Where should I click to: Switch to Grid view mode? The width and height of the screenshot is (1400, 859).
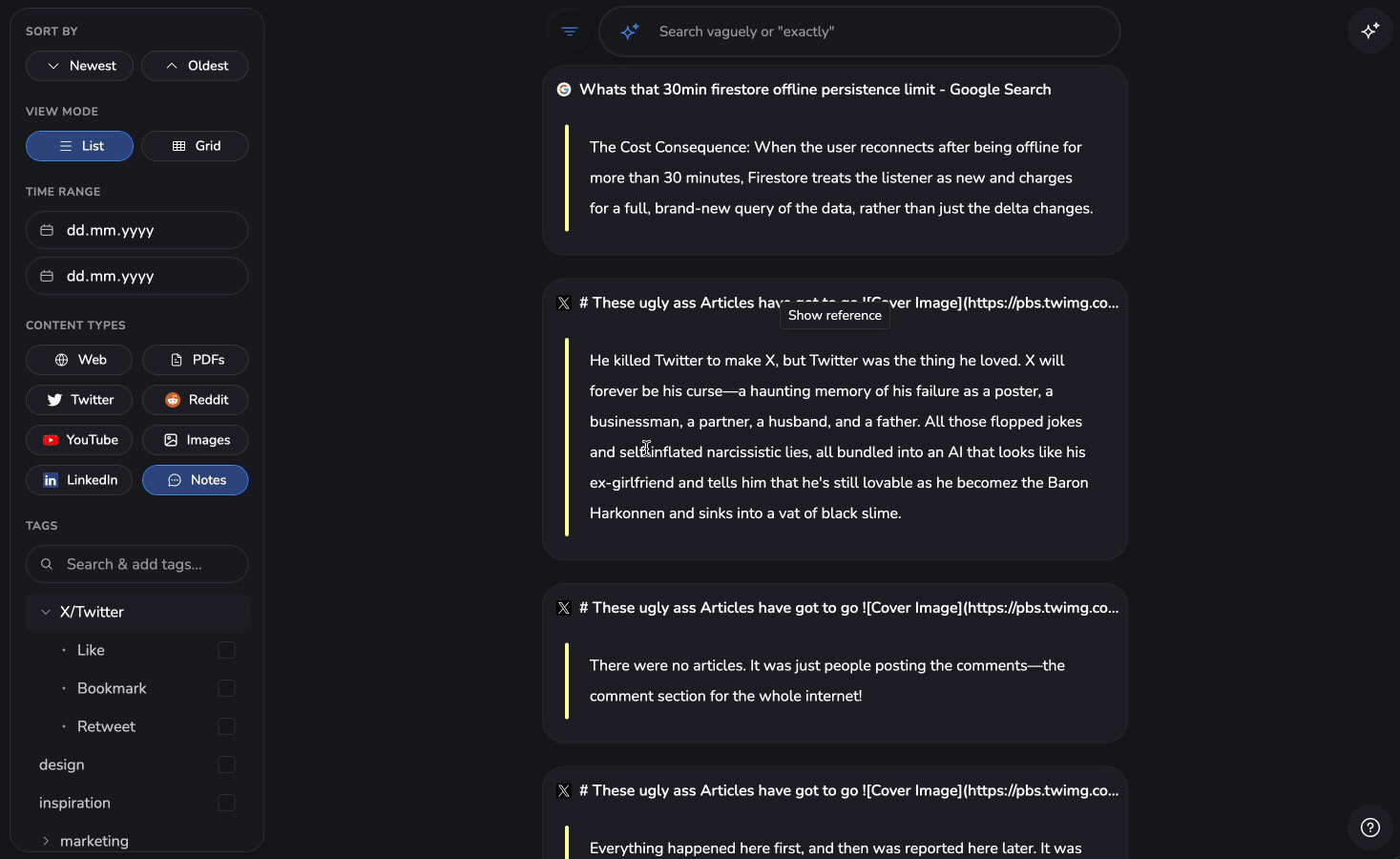[x=196, y=146]
